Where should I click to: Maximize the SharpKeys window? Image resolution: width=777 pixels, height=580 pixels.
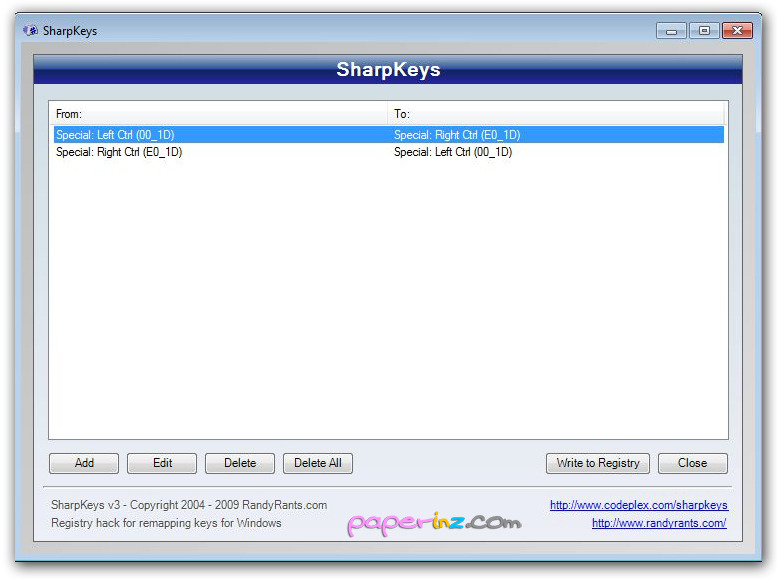point(704,31)
